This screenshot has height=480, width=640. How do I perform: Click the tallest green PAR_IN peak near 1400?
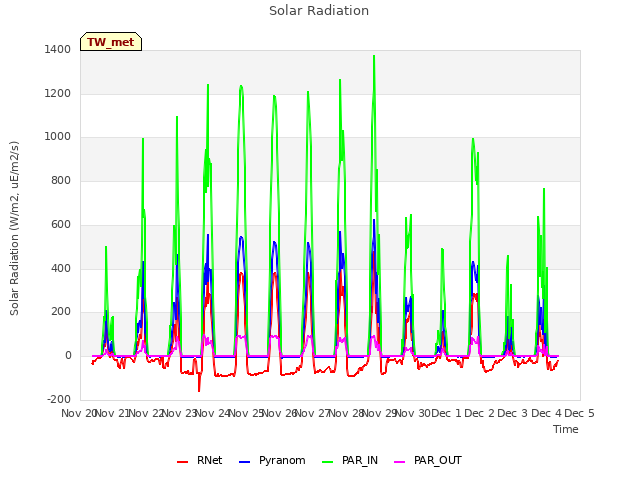tap(374, 56)
